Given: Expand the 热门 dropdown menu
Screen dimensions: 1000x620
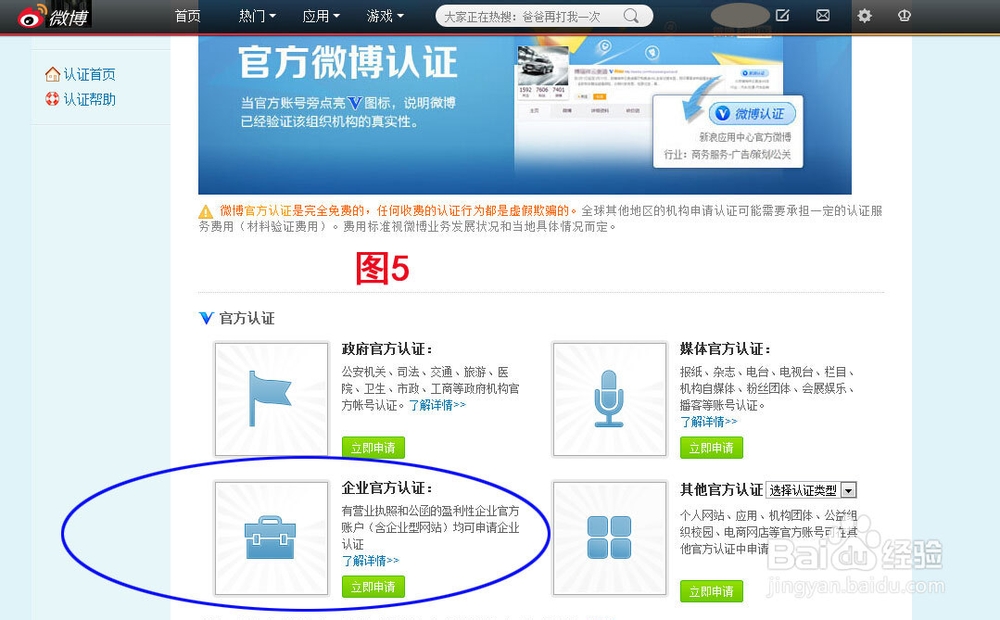Looking at the screenshot, I should click(x=257, y=16).
